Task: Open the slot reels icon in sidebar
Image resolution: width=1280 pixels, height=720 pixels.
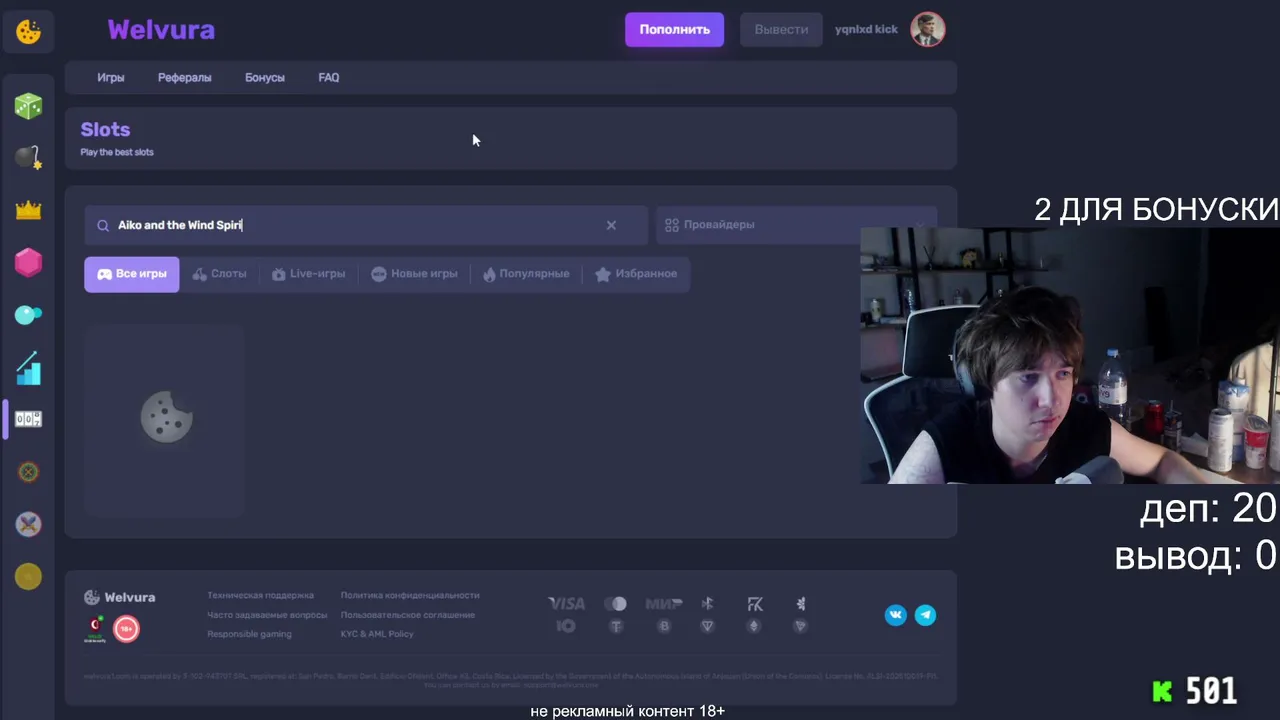Action: pos(28,419)
